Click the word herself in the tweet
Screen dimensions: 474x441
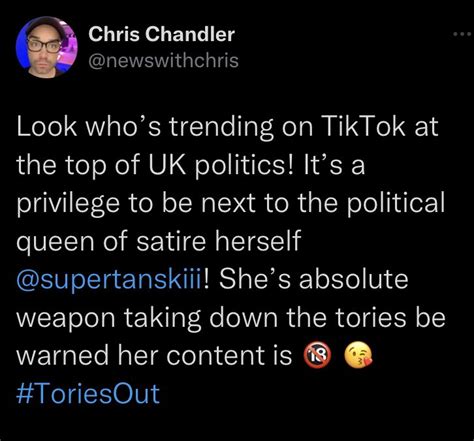tap(258, 241)
